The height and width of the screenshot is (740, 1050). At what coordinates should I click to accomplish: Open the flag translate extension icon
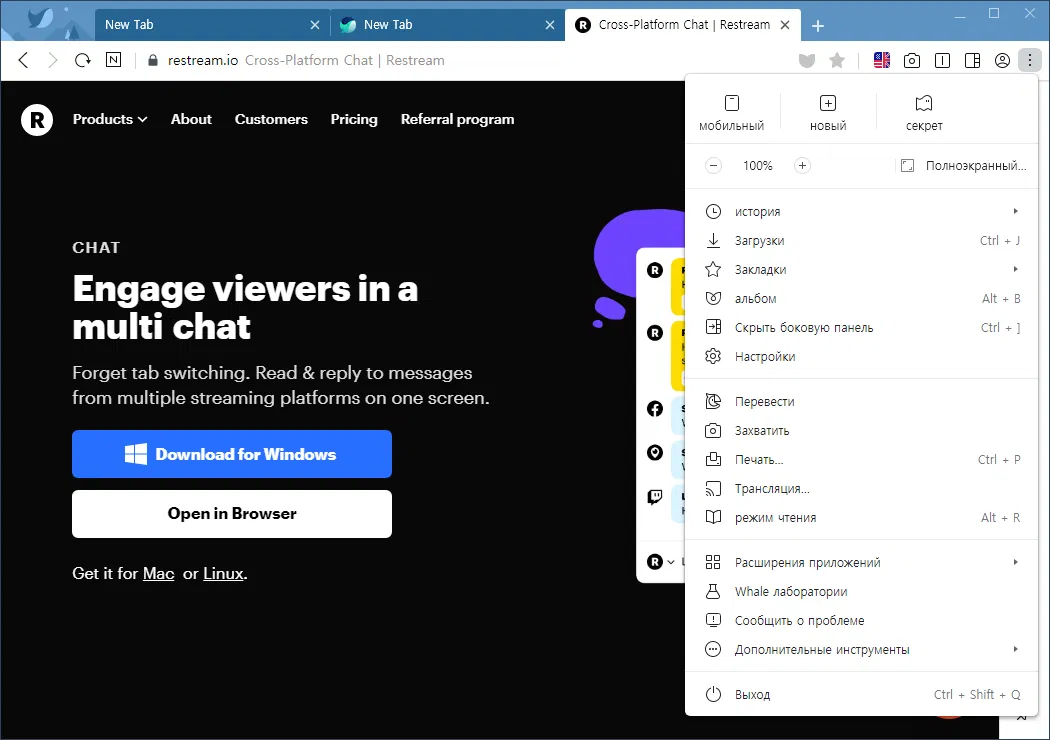882,60
